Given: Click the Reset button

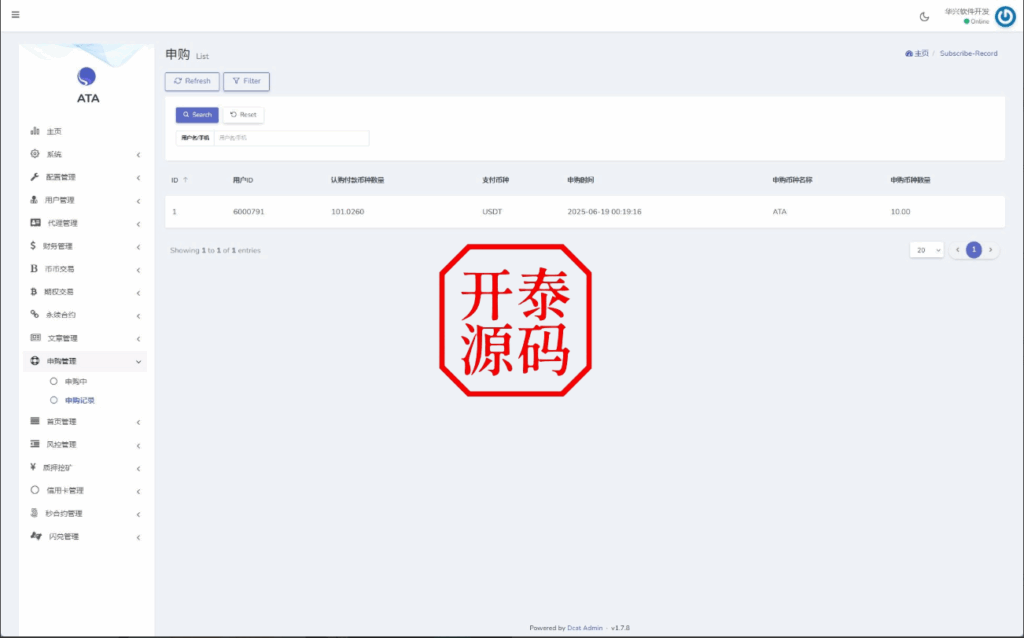Looking at the screenshot, I should (x=243, y=115).
